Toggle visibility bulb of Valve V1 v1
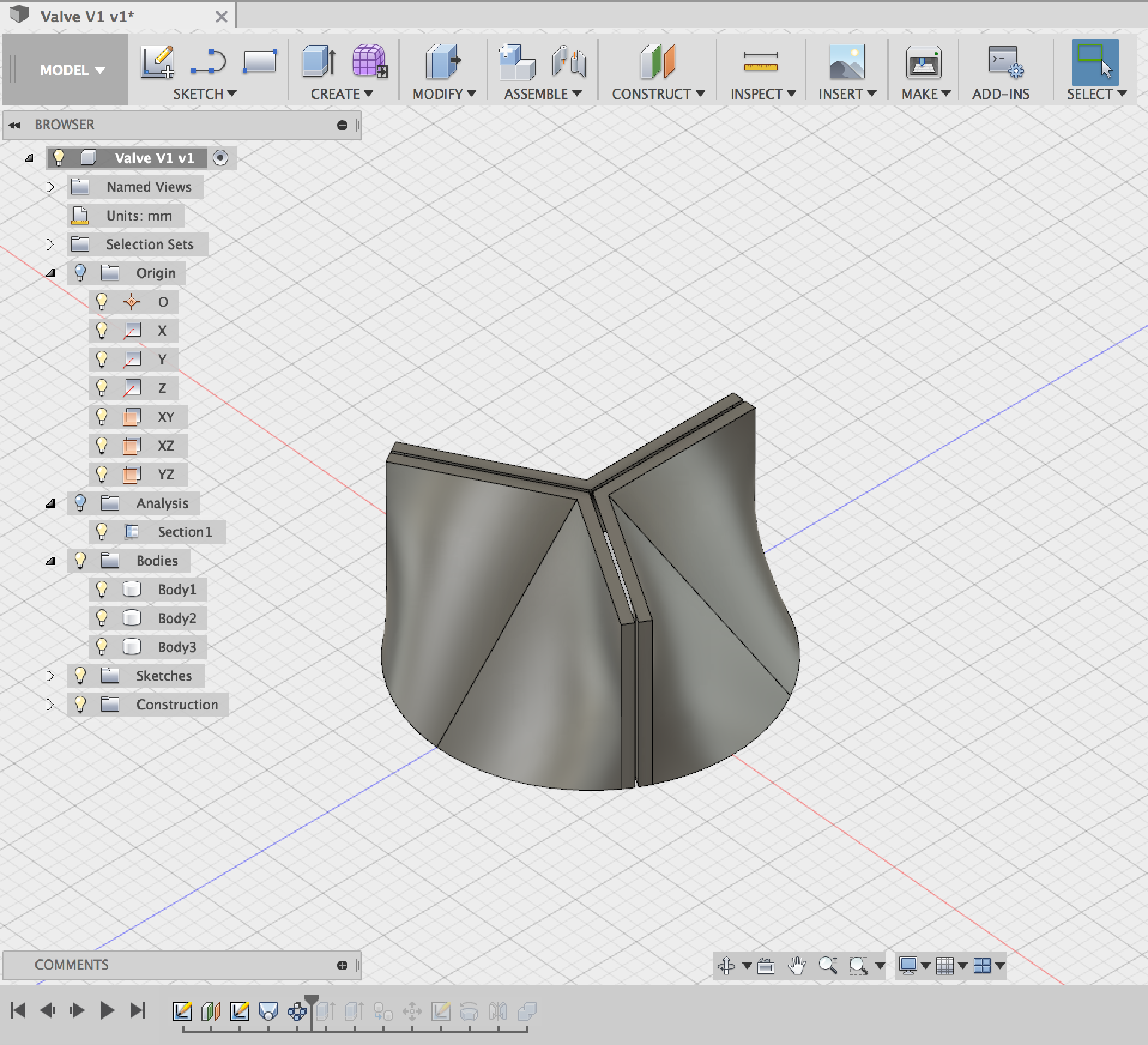Viewport: 1148px width, 1045px height. click(59, 158)
